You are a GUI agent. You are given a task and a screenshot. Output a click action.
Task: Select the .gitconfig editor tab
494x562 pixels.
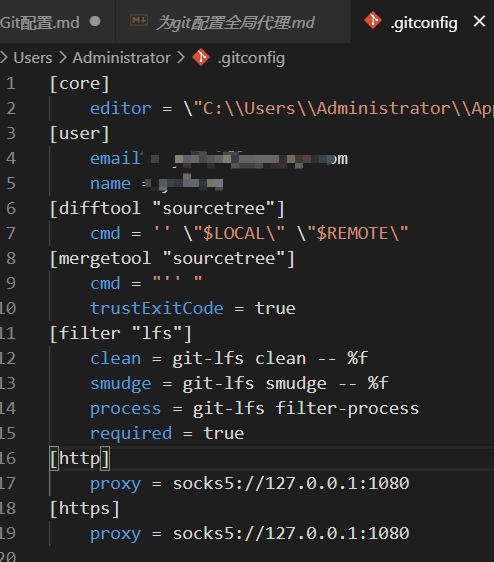pyautogui.click(x=422, y=22)
